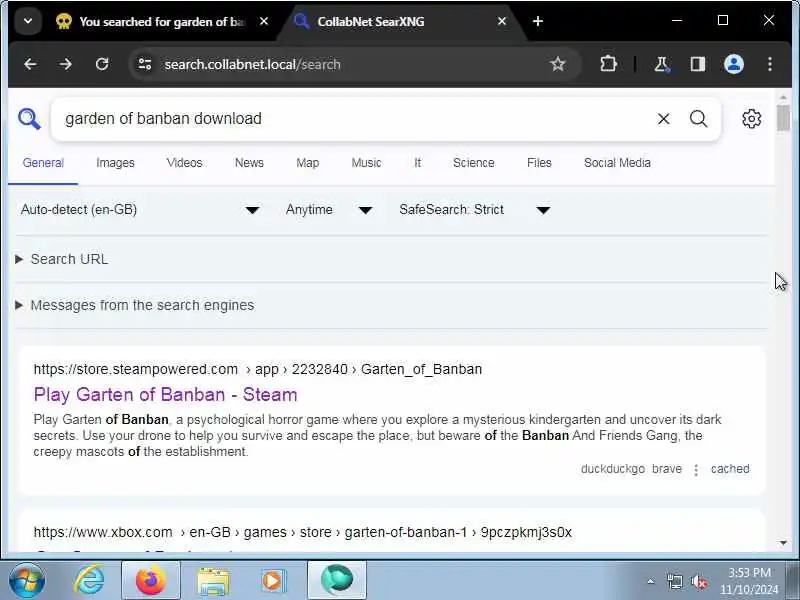This screenshot has height=600, width=800.
Task: Select the General category tab
Action: (x=43, y=163)
